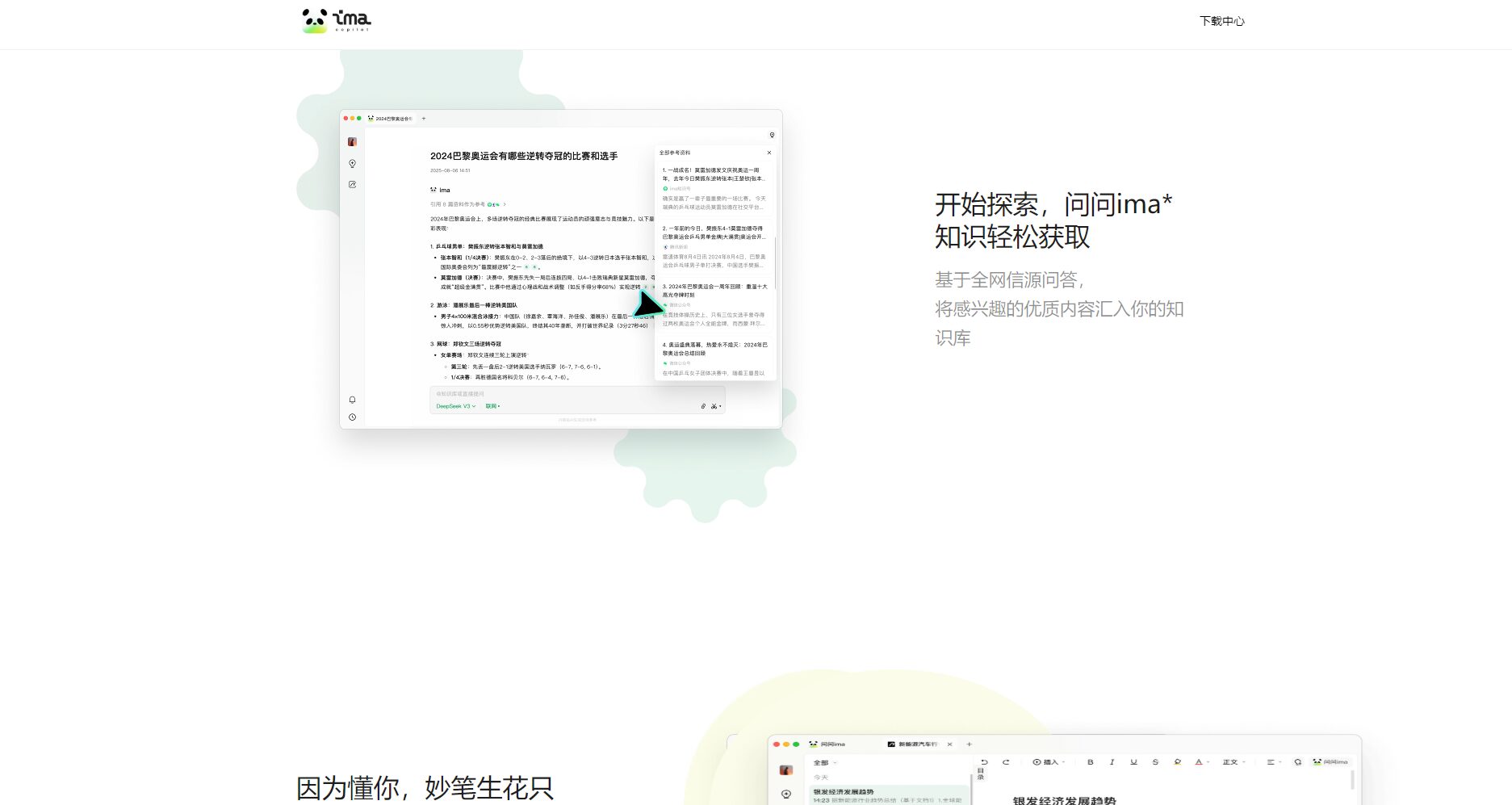This screenshot has height=805, width=1512.
Task: Open the history clock icon in the sidebar
Action: pyautogui.click(x=352, y=417)
